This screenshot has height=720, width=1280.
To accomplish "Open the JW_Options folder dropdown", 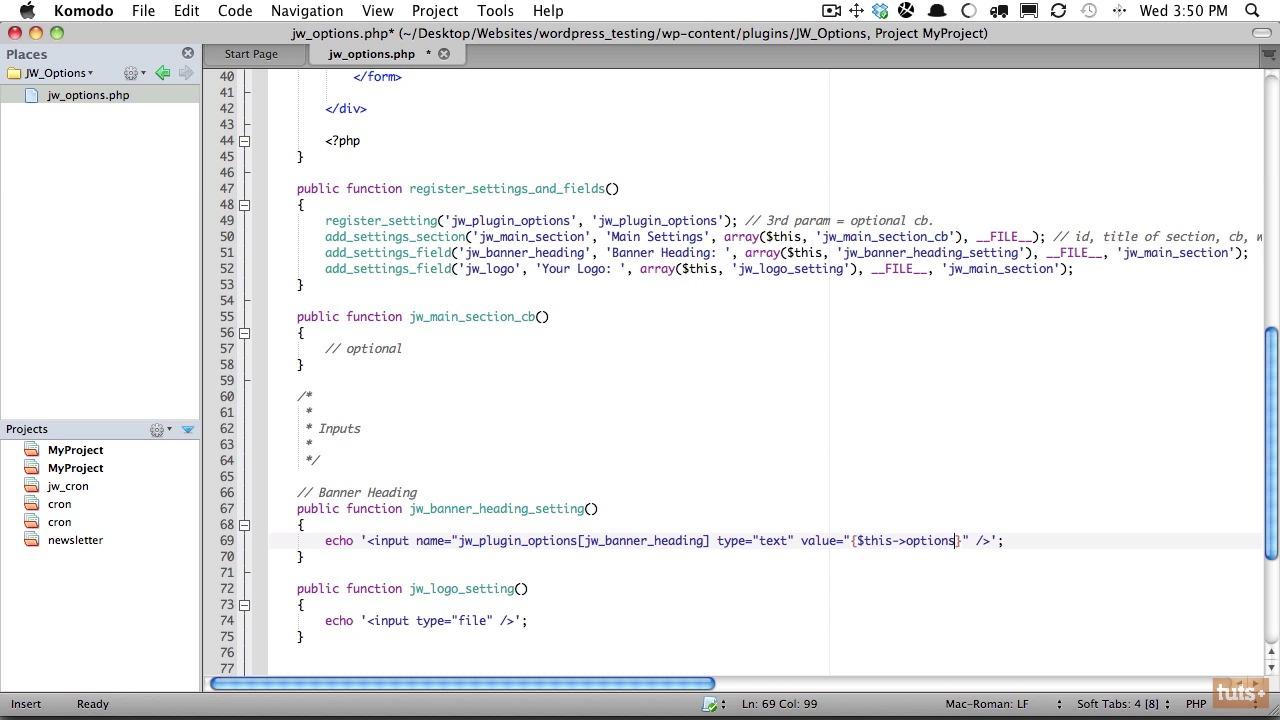I will [59, 73].
